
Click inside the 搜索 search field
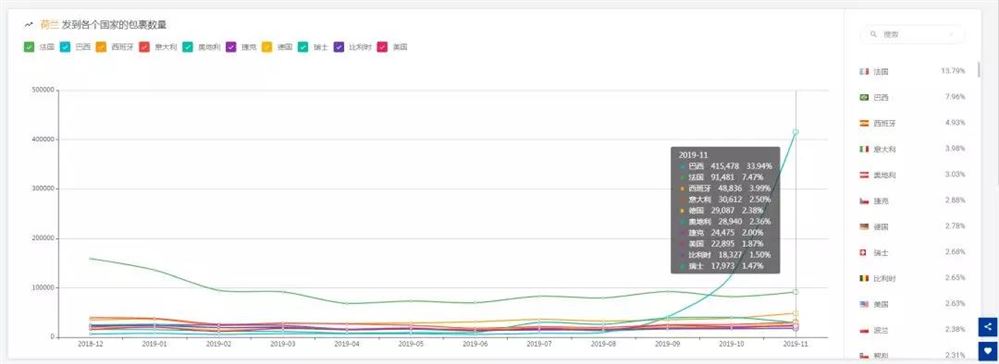[x=912, y=34]
